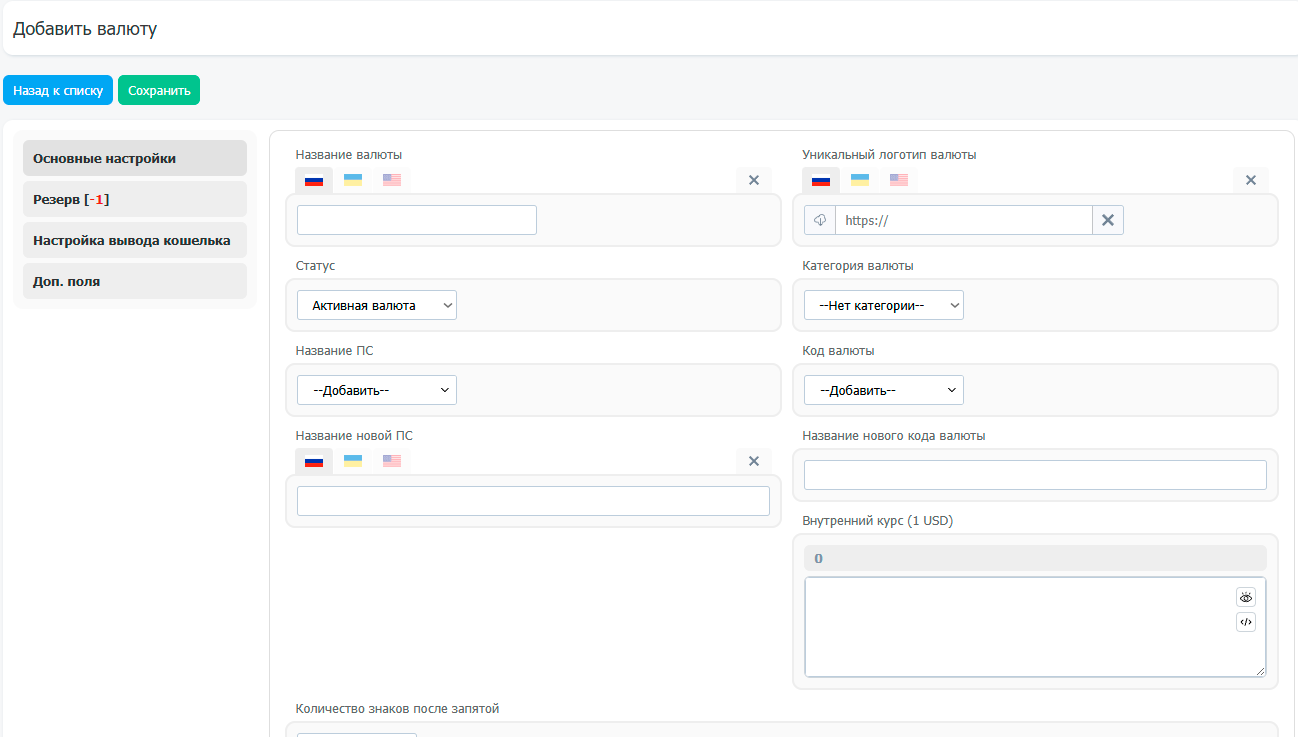Screen dimensions: 1298x737
Task: Toggle eye preview in Внутренний курс editor
Action: click(x=1245, y=597)
